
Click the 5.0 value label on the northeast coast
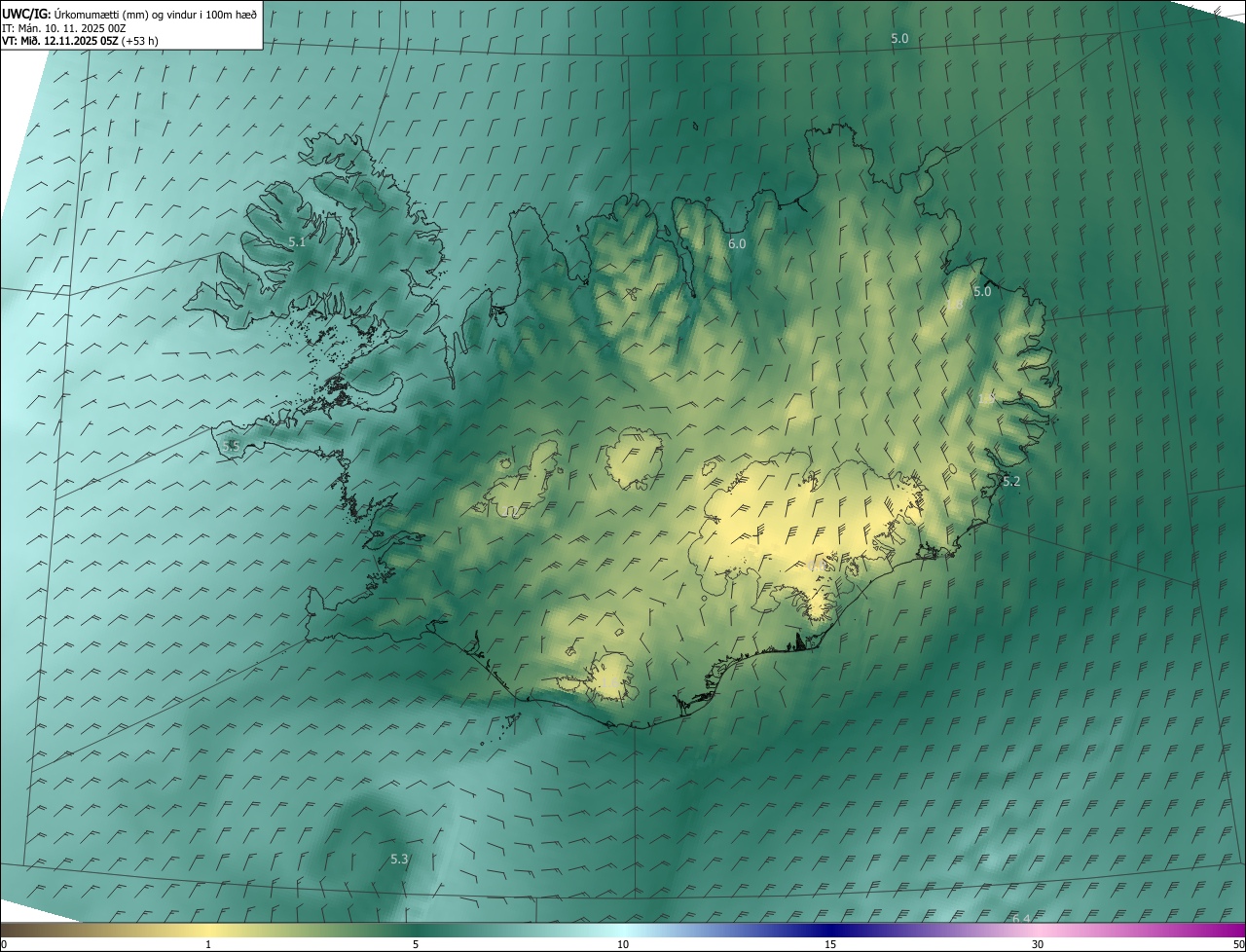tap(982, 291)
